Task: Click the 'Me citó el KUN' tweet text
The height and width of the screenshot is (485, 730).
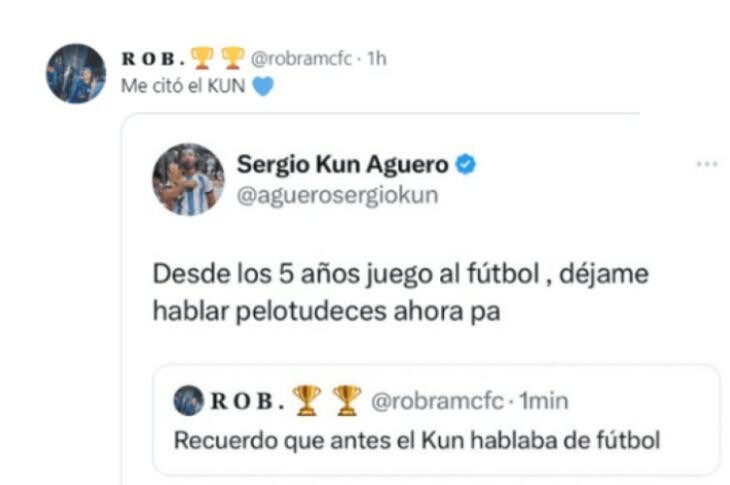Action: click(183, 86)
